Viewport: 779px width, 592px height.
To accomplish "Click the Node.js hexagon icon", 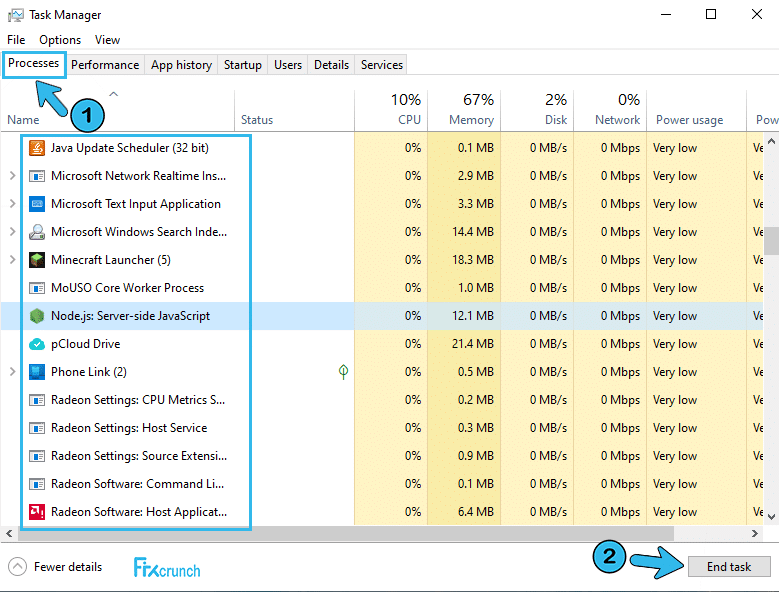I will click(37, 316).
